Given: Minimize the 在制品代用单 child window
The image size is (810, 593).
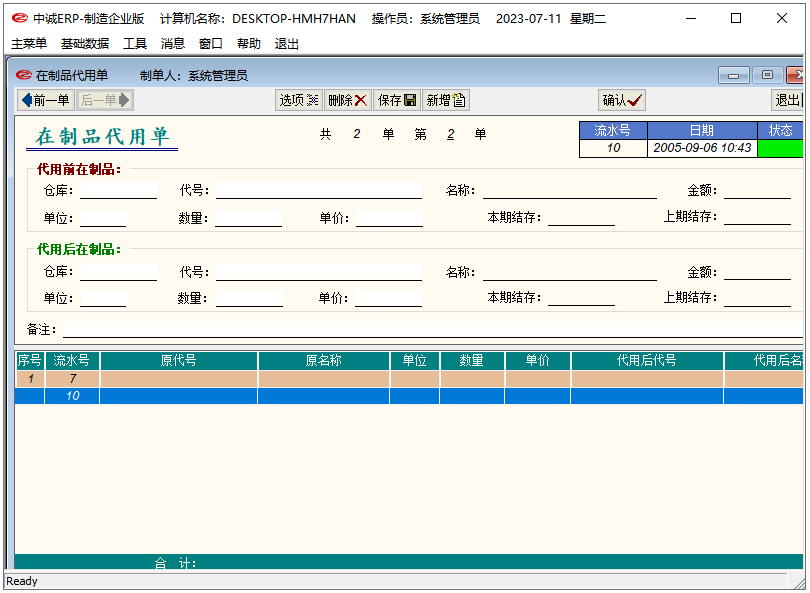Looking at the screenshot, I should pos(734,75).
